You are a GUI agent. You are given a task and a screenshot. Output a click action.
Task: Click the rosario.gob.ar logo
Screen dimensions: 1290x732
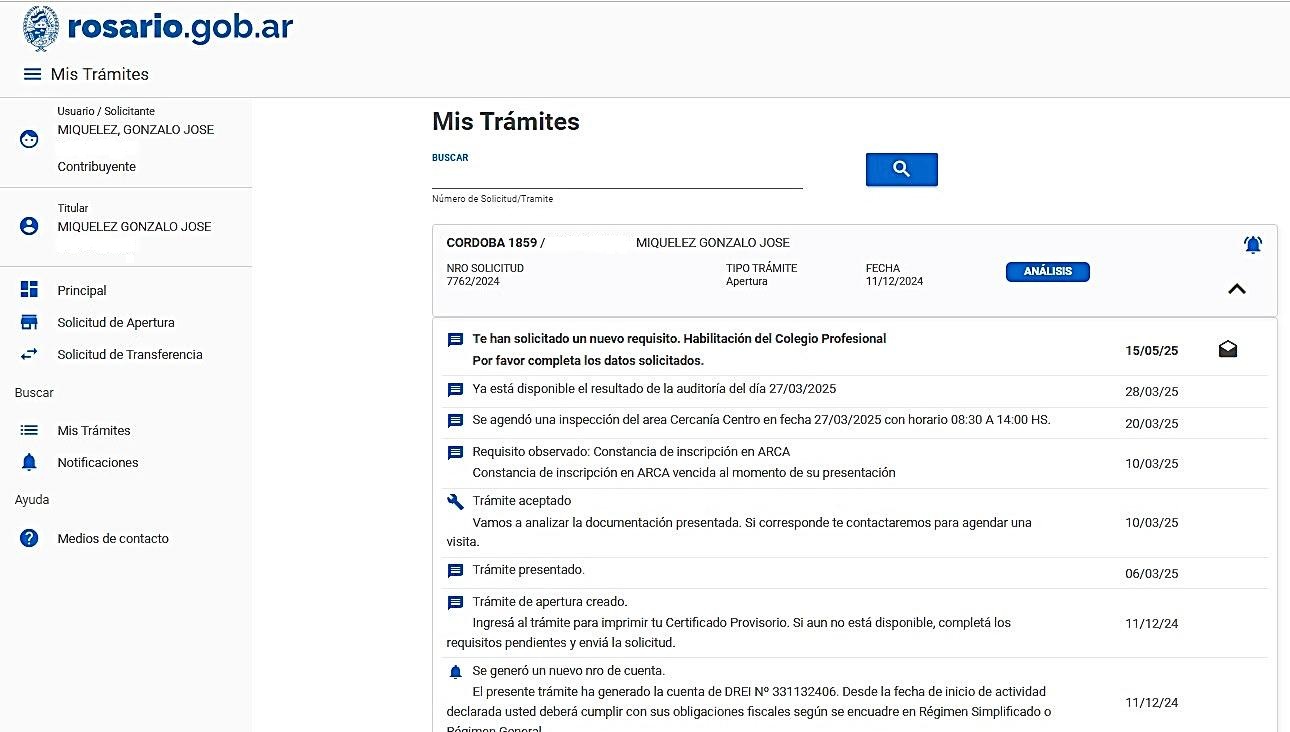158,28
